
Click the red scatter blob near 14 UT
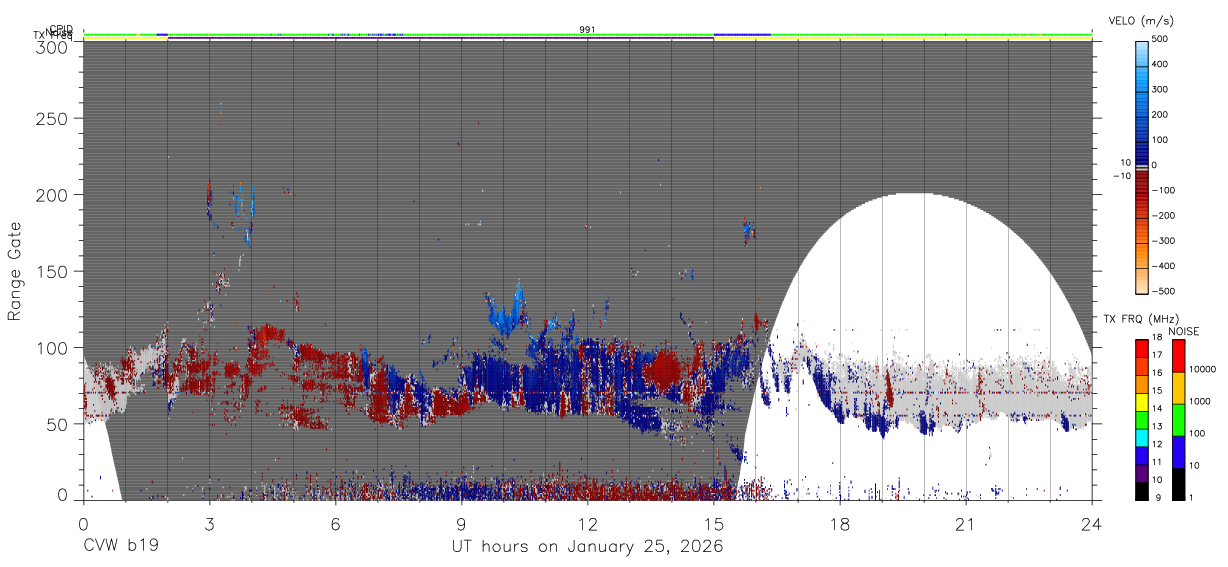(x=662, y=370)
